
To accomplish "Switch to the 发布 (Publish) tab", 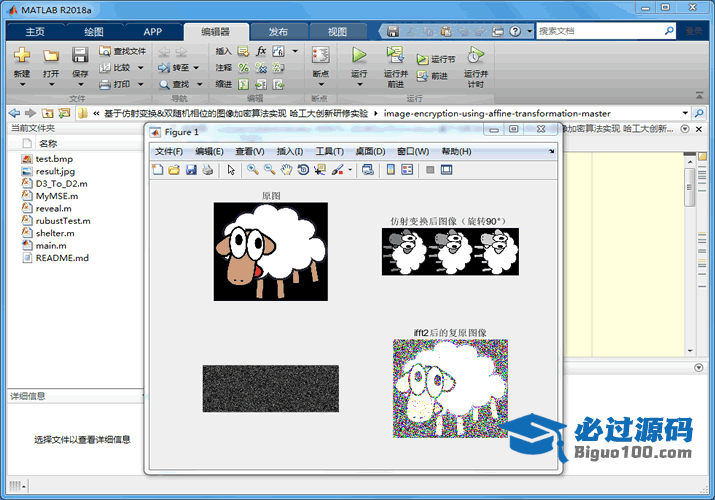I will pos(278,31).
